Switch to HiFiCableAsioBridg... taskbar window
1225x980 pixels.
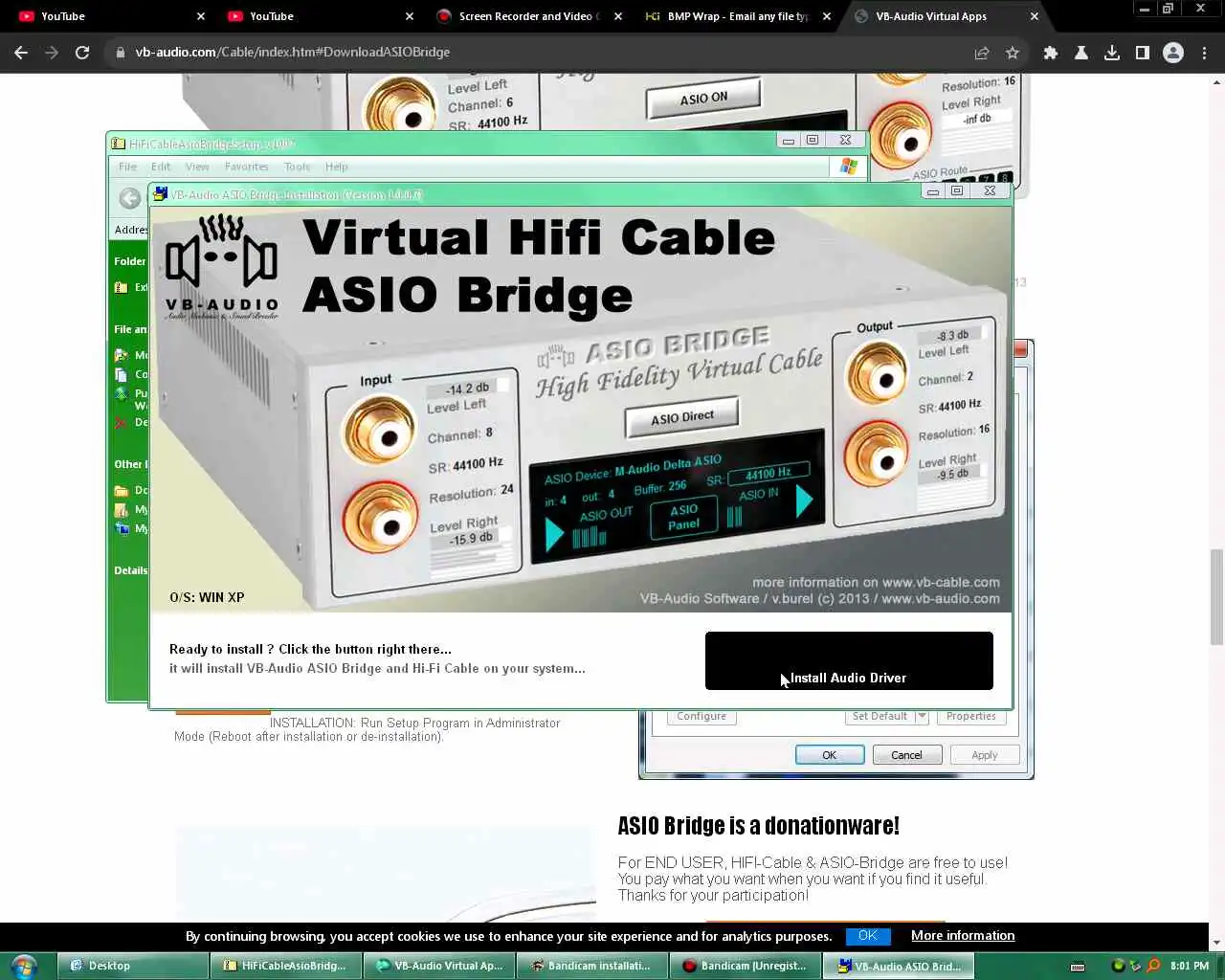pos(286,966)
